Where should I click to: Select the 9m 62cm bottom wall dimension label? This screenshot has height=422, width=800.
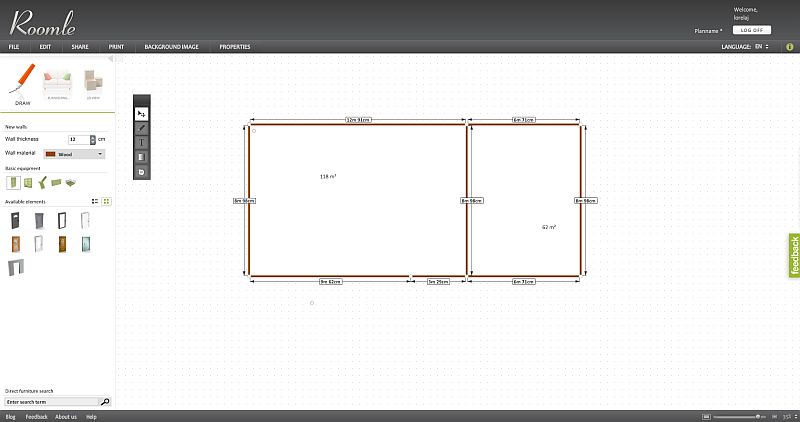pyautogui.click(x=331, y=282)
